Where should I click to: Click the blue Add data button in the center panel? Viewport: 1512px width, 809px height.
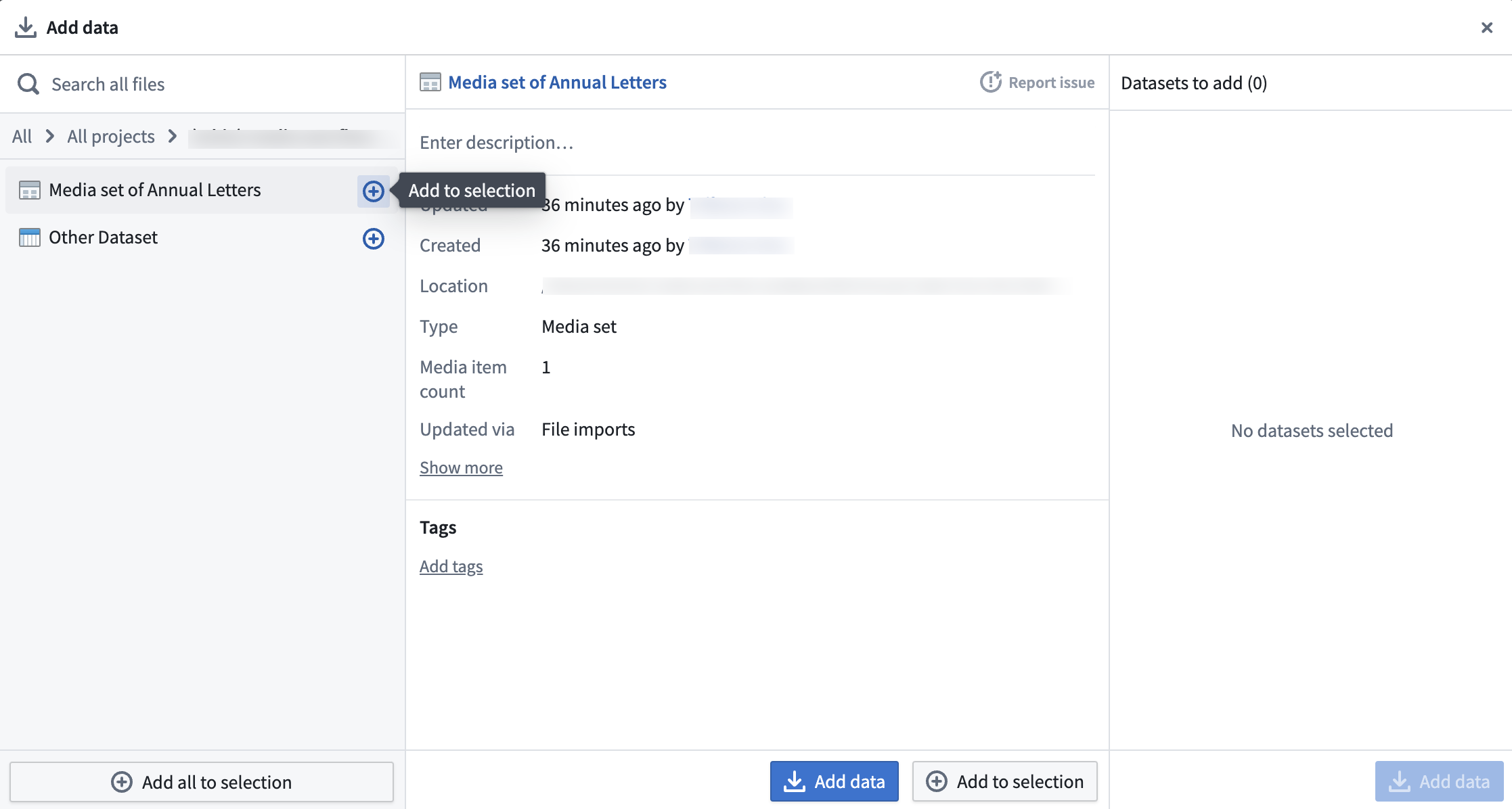tap(834, 781)
